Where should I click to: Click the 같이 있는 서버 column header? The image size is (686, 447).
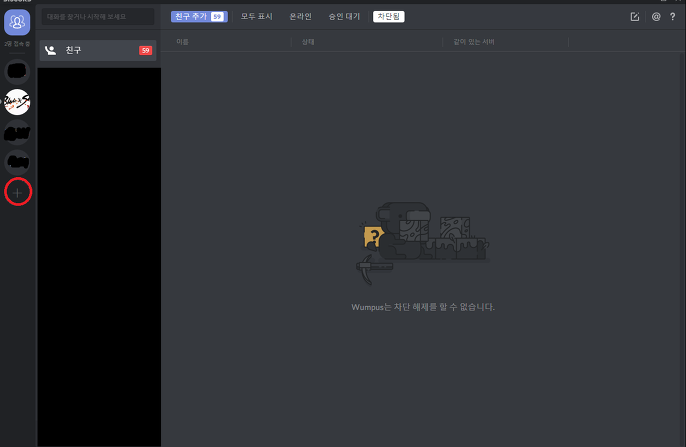474,42
